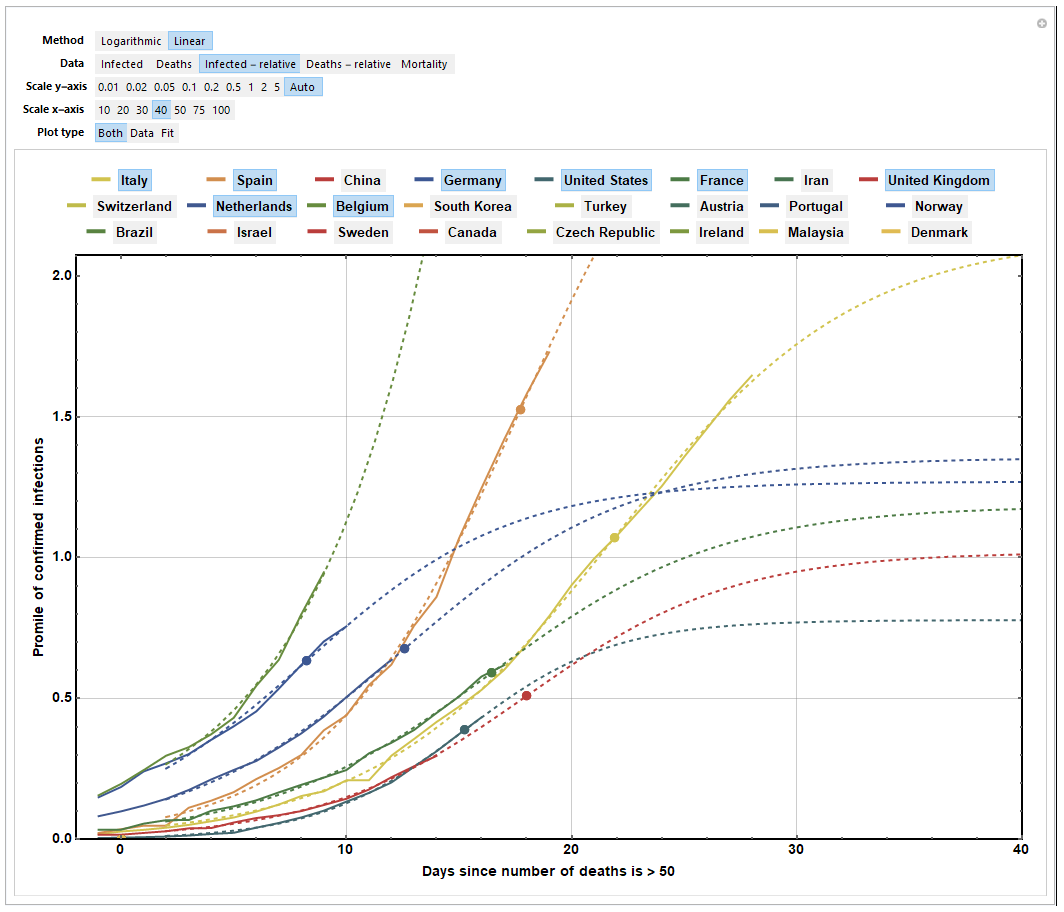Set y-axis scale to 0.05
This screenshot has height=912, width=1064.
pos(164,88)
